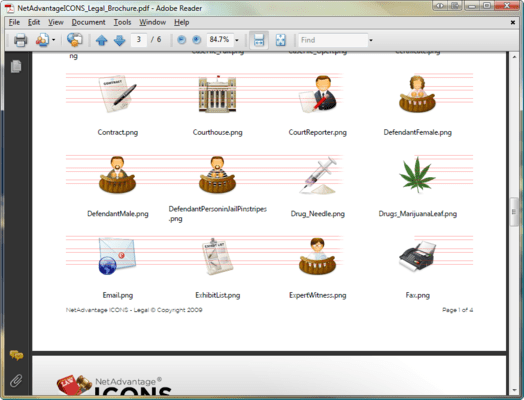Click the CourtReporter icon image
Screen dimensions: 524x400
tap(318, 94)
